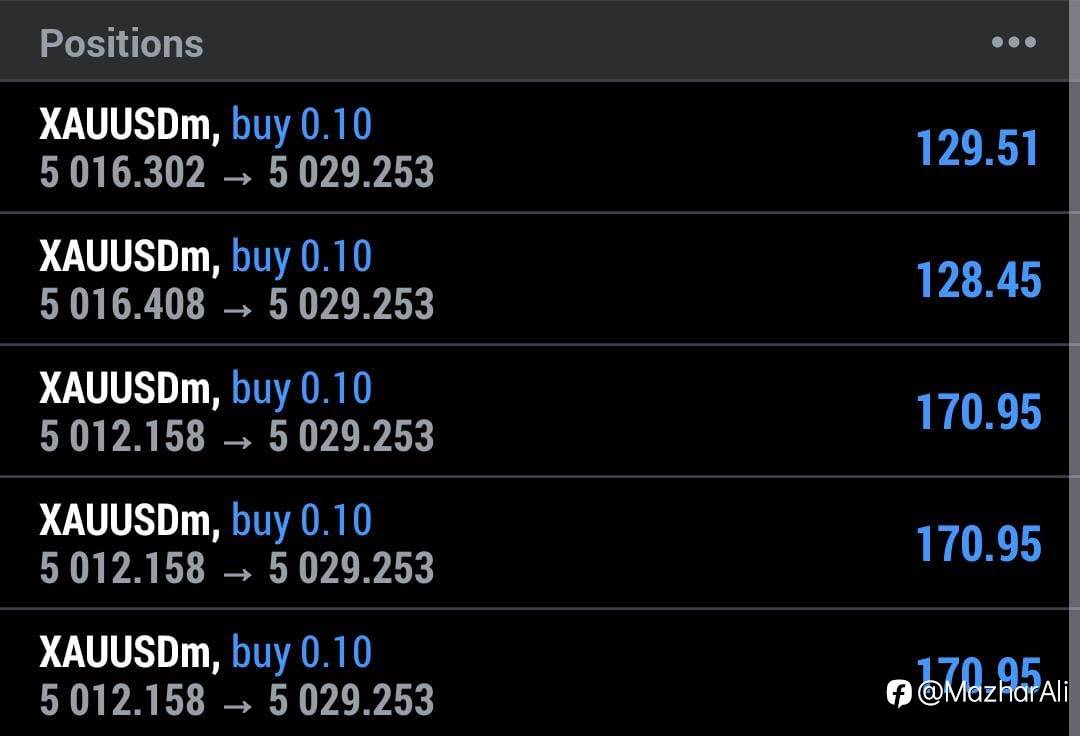Screen dimensions: 1080x736
Task: Click current price 5 029.253 beside 5 016.408
Action: point(351,305)
